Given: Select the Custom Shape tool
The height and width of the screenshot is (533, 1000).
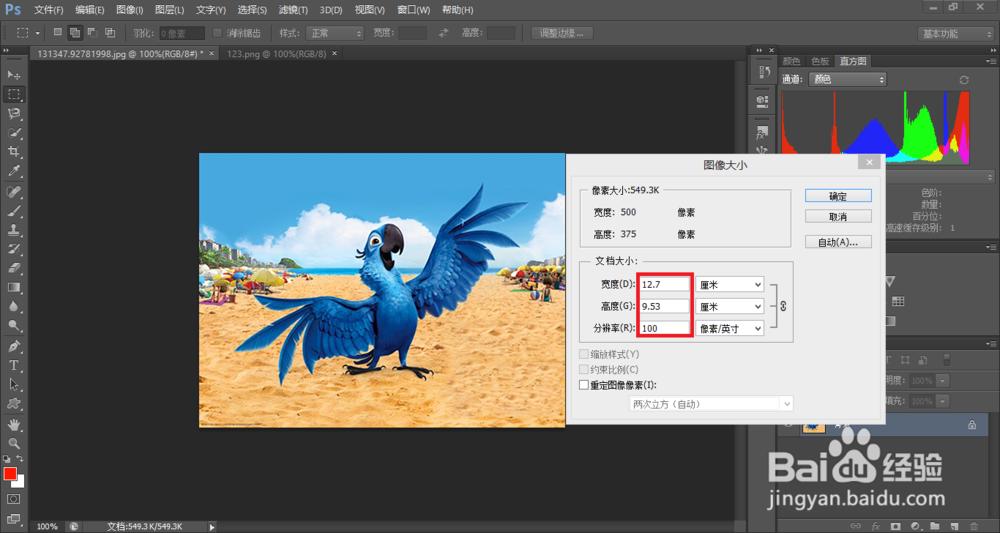Looking at the screenshot, I should 13,404.
